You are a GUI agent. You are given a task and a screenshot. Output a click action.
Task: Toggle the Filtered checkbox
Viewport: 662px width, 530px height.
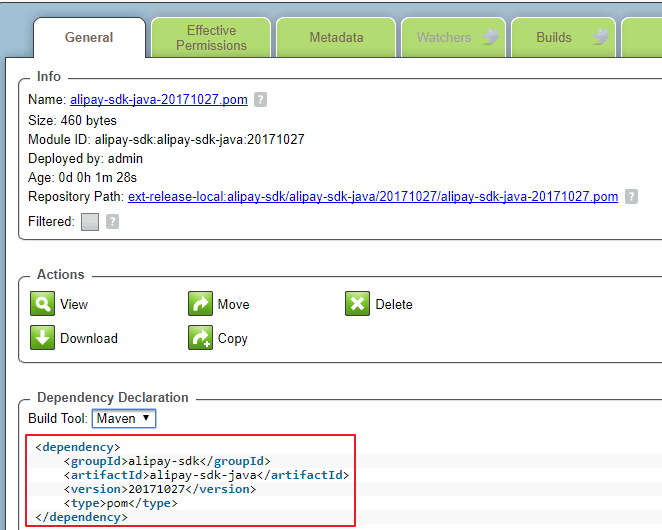[x=90, y=222]
